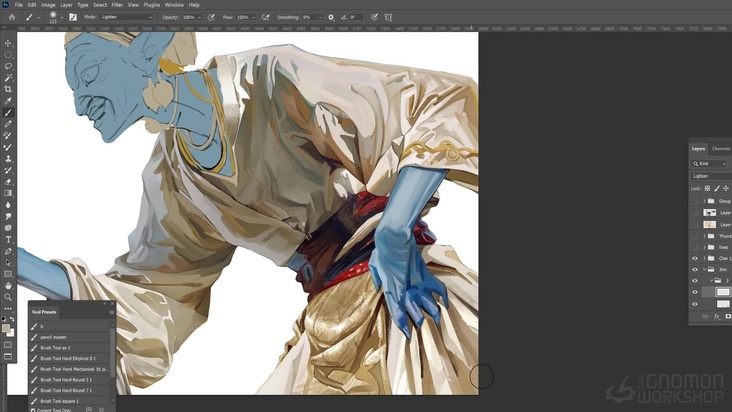Click the Home icon in options bar
732x412 pixels.
point(12,17)
